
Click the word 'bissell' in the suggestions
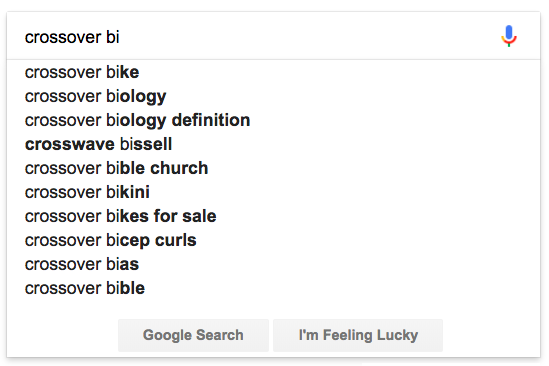146,144
